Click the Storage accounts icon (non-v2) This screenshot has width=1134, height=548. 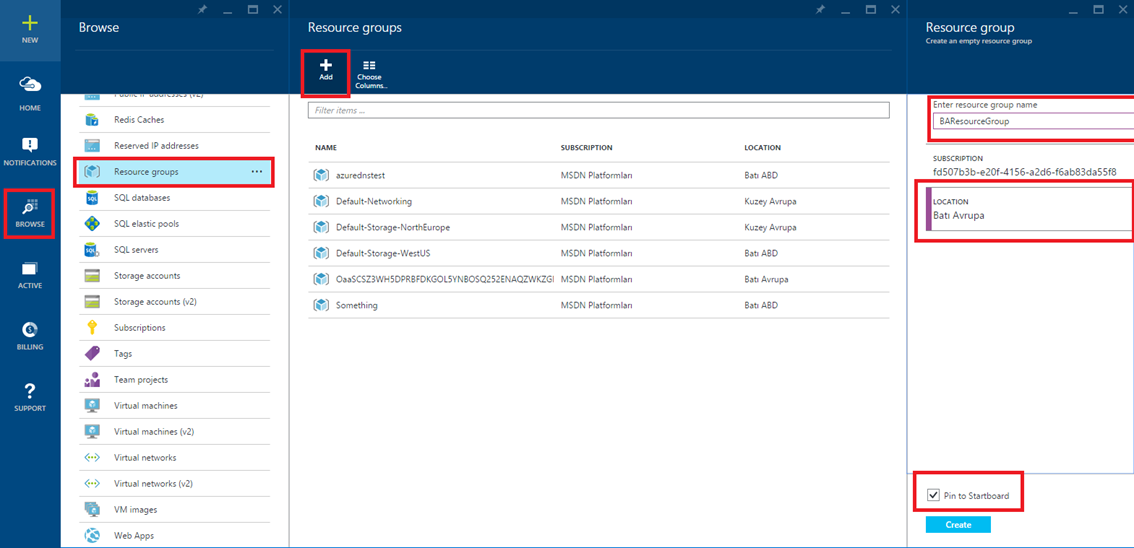pos(92,275)
